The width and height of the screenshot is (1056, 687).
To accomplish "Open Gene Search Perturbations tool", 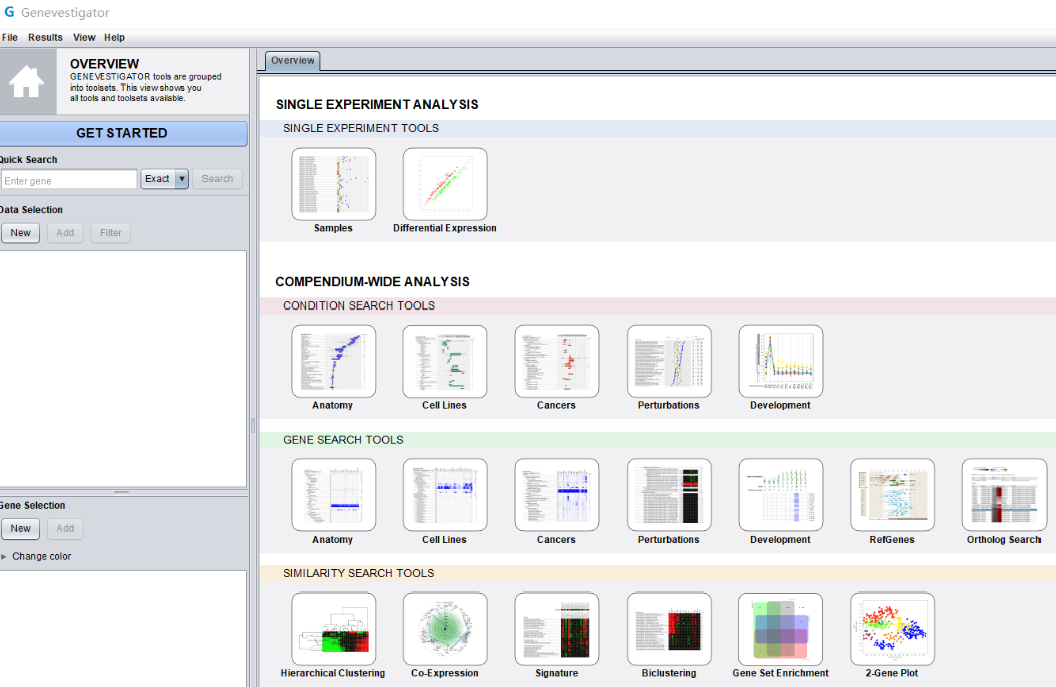I will click(669, 495).
